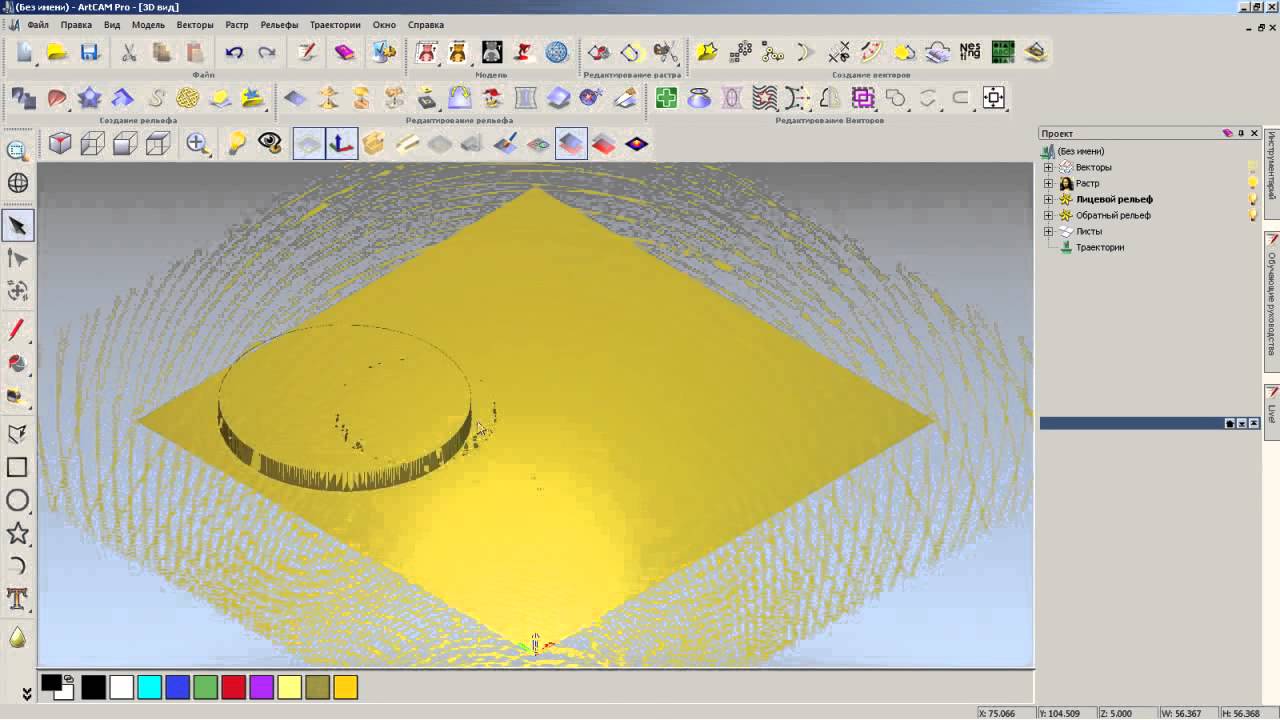Toggle Векторы visibility bulb
The height and width of the screenshot is (720, 1280).
click(1252, 167)
